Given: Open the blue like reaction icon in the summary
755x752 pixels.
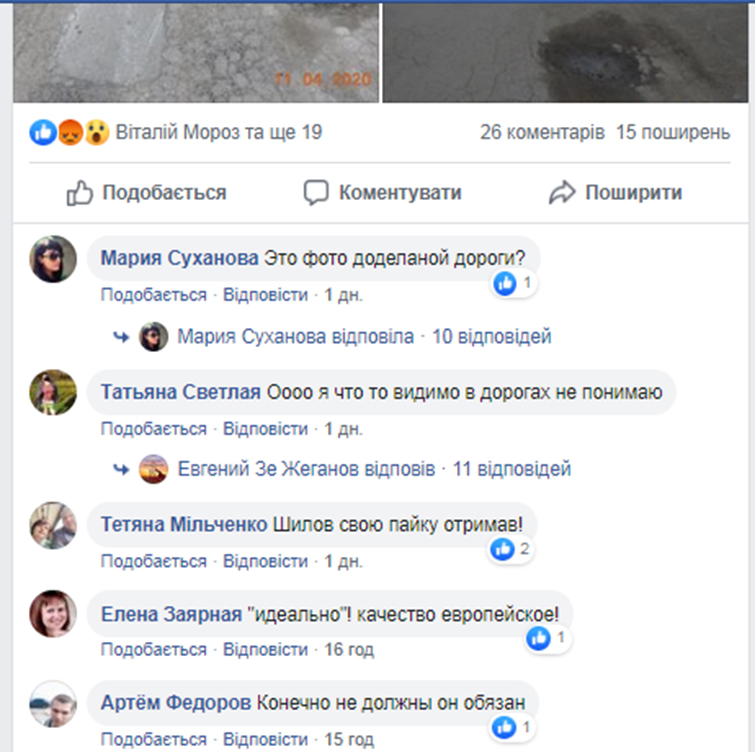Looking at the screenshot, I should [x=43, y=132].
